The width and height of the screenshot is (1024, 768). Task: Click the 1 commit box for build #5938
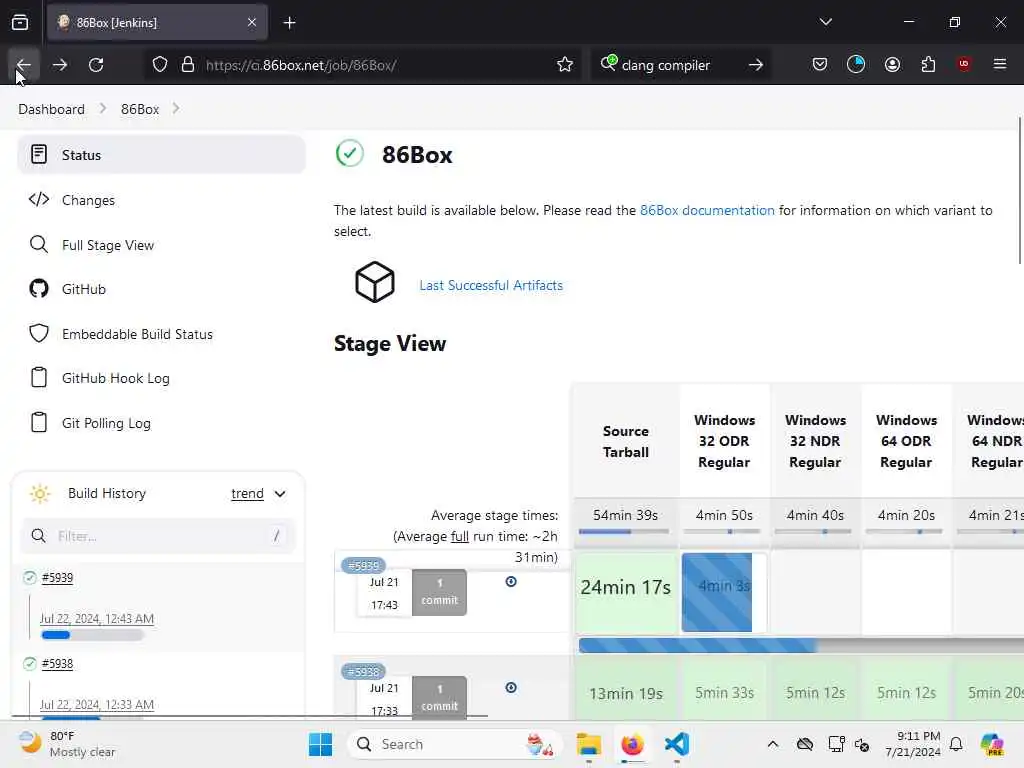coord(440,697)
